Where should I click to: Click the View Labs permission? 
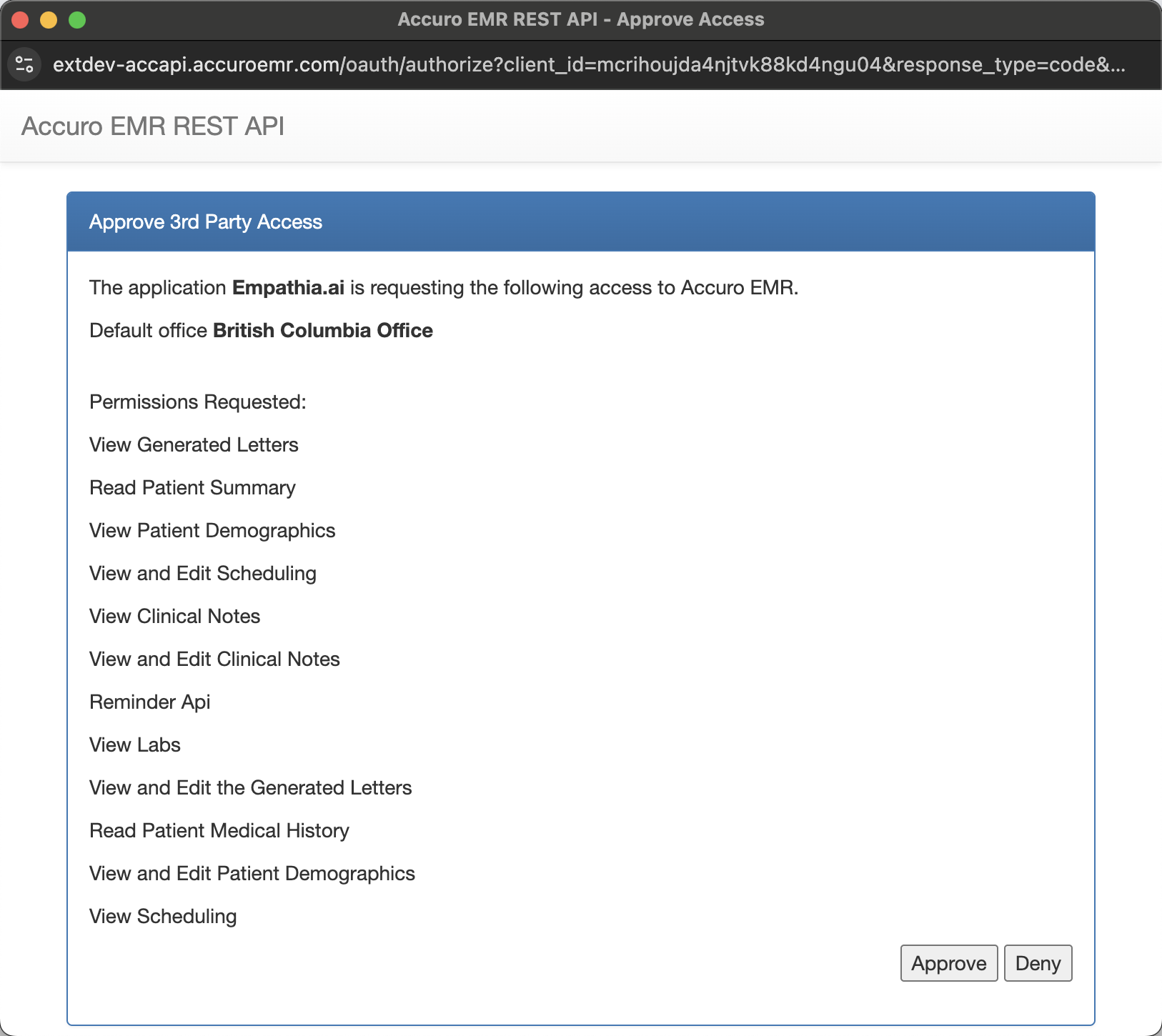[135, 744]
